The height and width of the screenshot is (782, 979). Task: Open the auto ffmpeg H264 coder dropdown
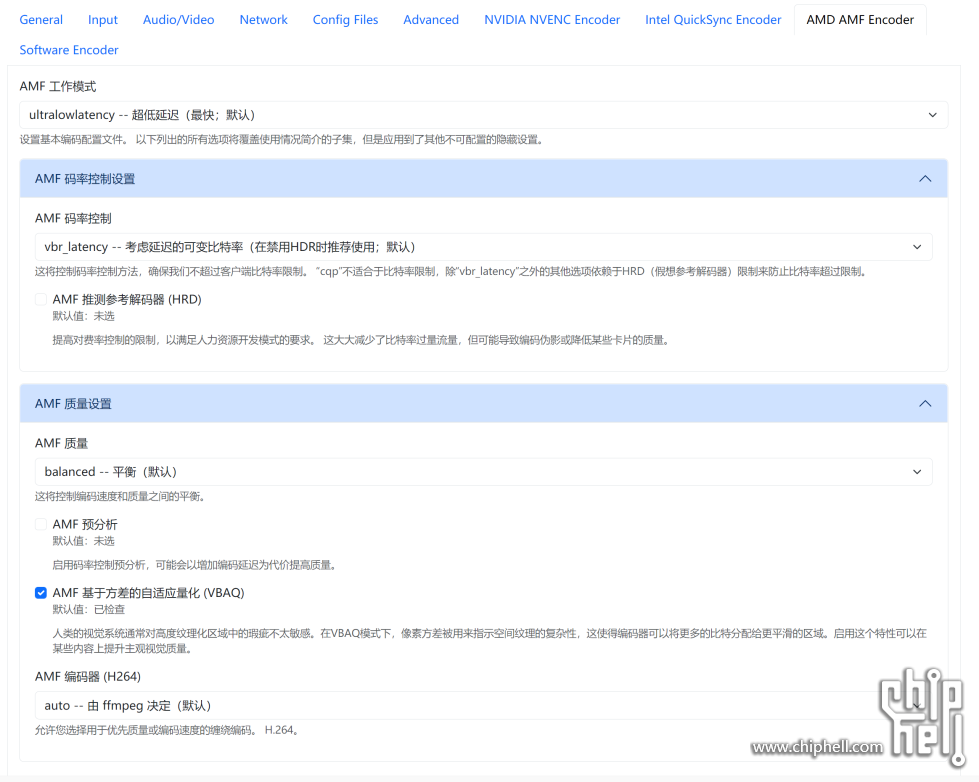(483, 705)
